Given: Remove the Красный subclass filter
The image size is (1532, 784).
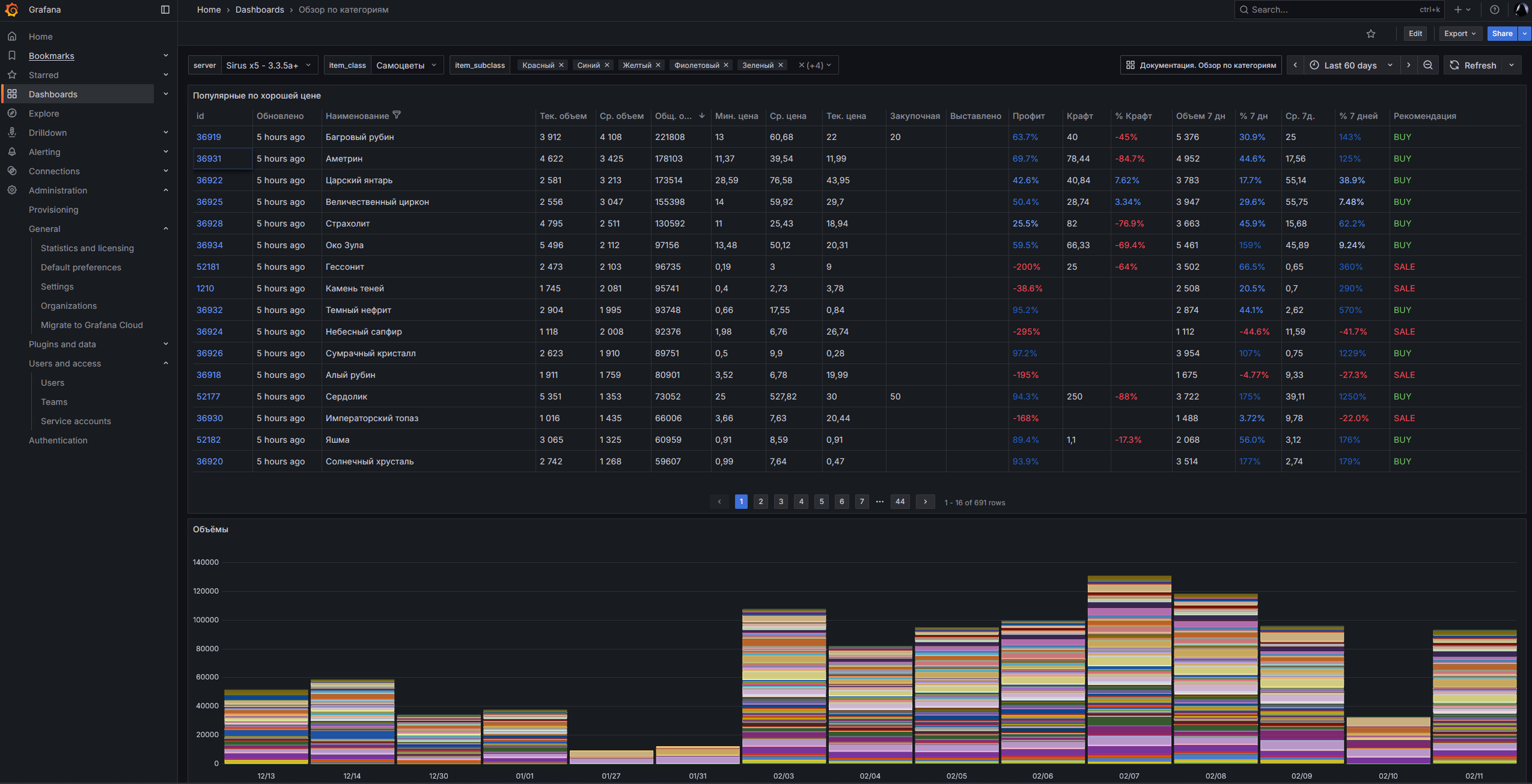Looking at the screenshot, I should click(561, 65).
